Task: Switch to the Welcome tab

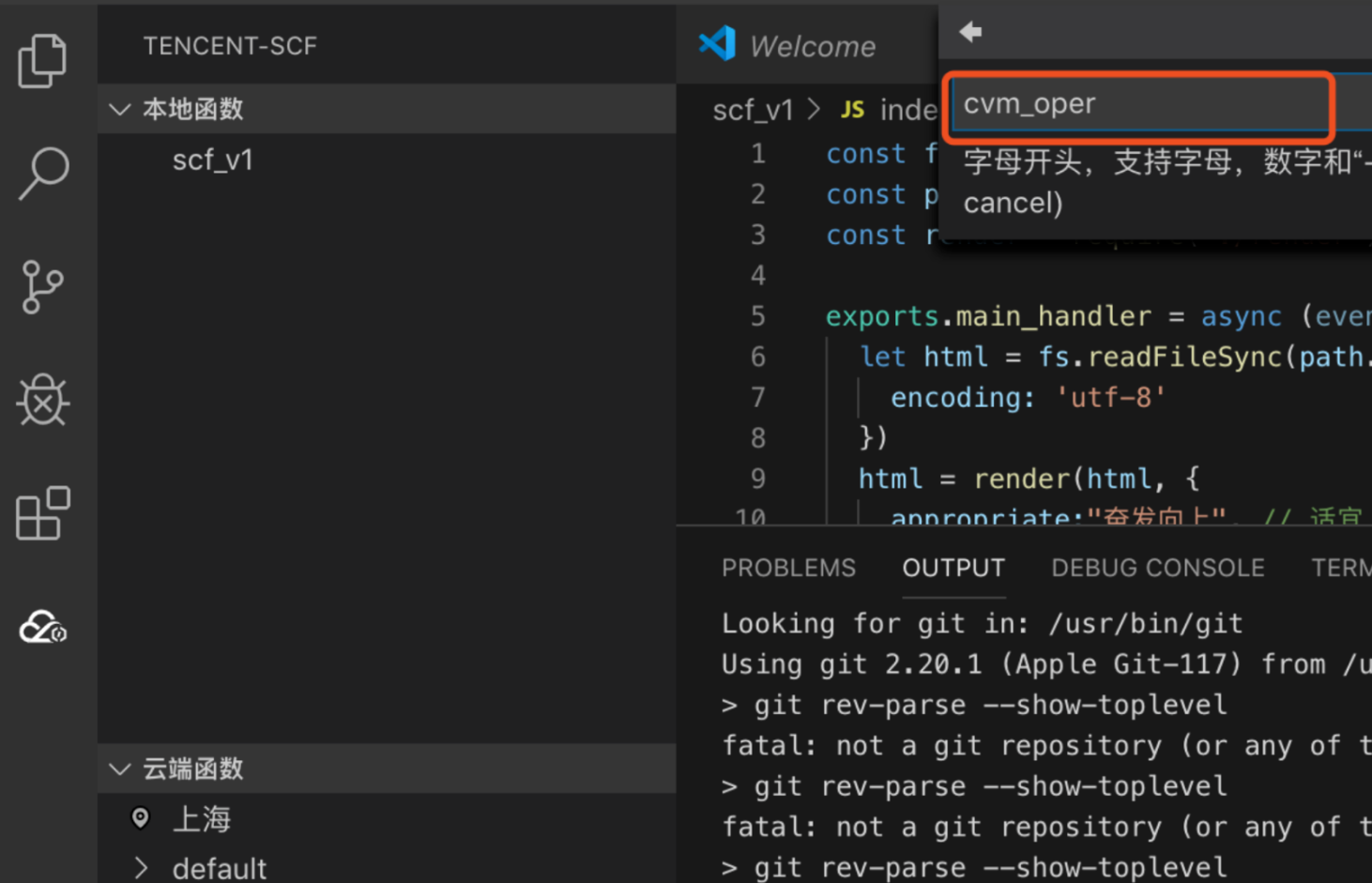Action: 813,46
